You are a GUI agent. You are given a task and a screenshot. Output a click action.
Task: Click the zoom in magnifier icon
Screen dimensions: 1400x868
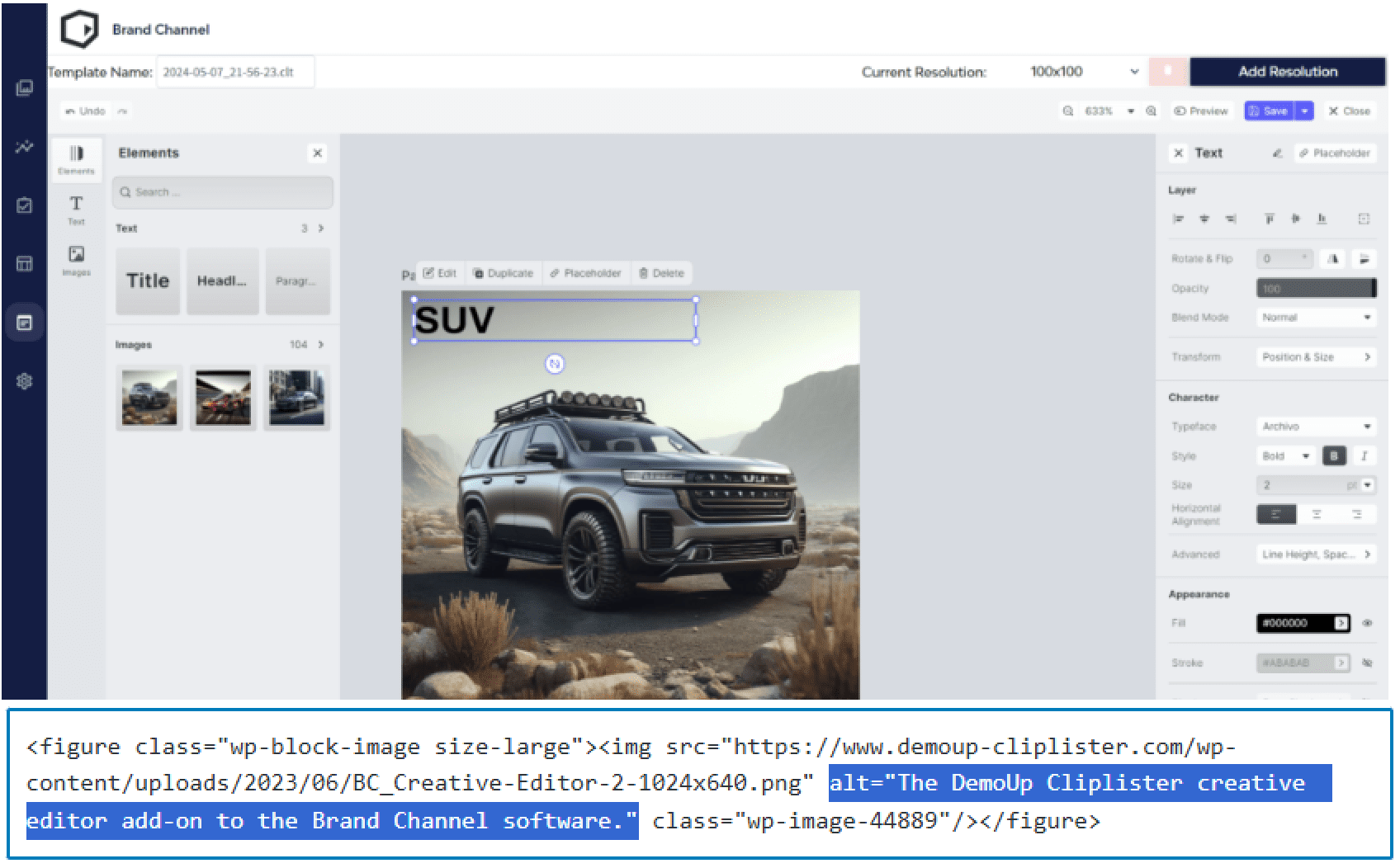coord(1152,111)
